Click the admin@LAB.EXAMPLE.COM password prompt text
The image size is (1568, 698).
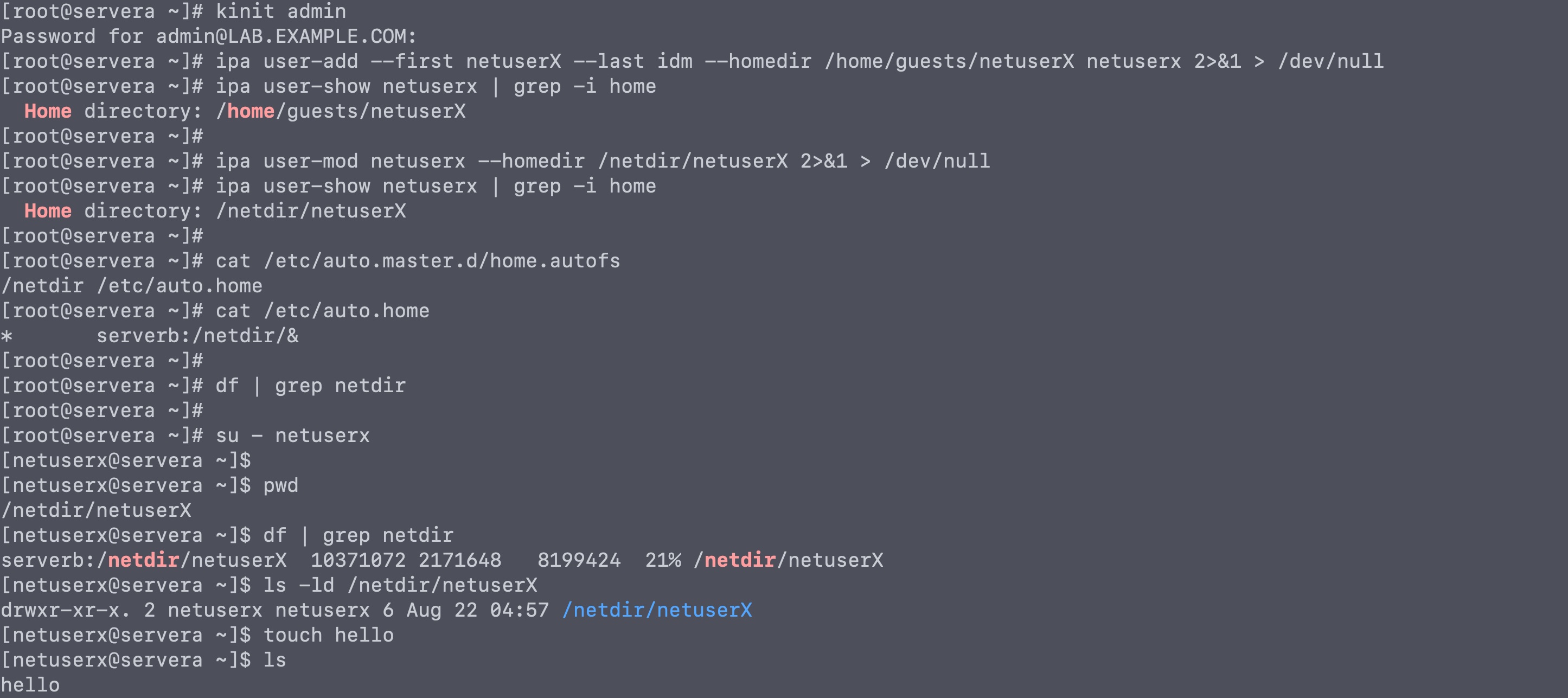[208, 36]
